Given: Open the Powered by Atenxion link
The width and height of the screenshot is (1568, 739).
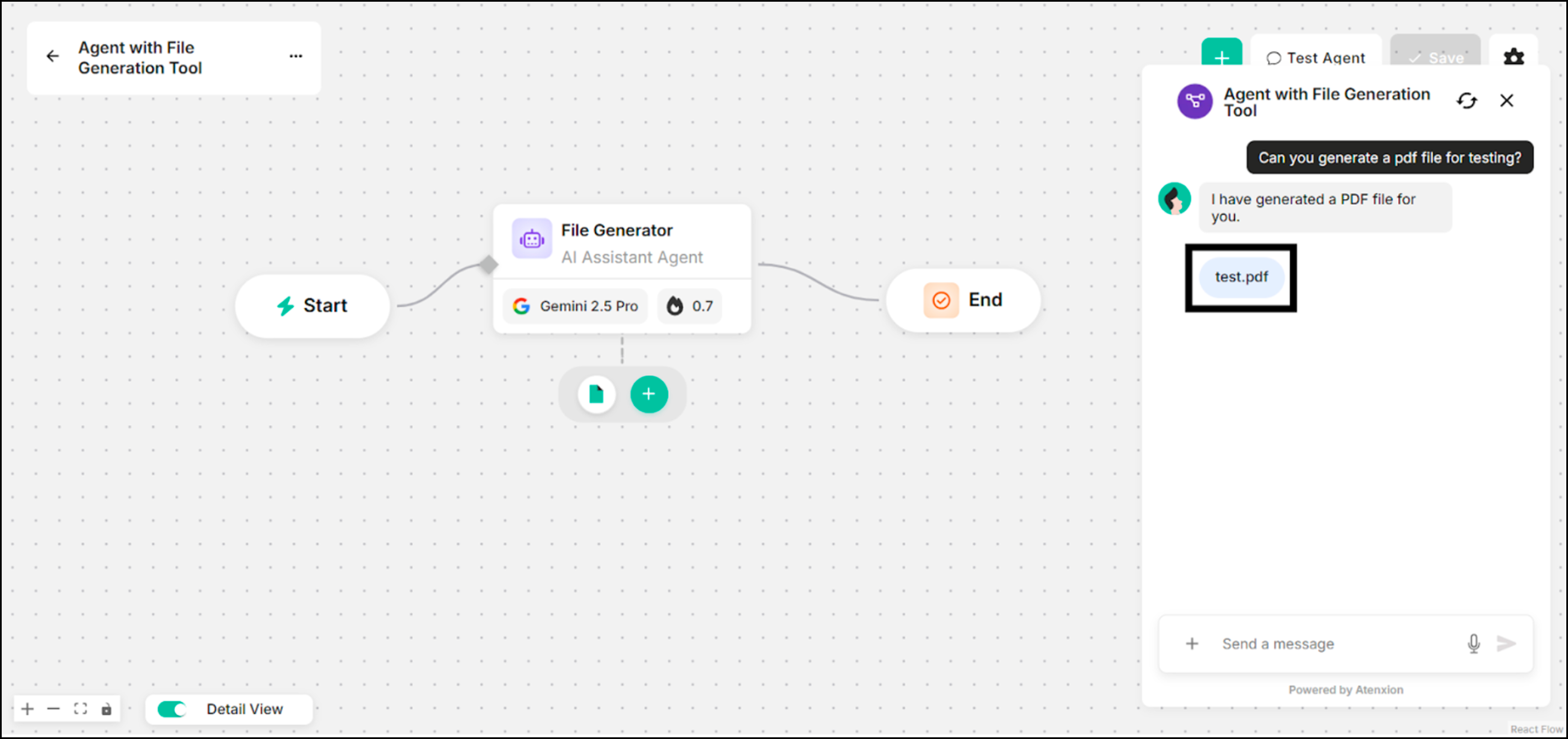Looking at the screenshot, I should pyautogui.click(x=1346, y=689).
